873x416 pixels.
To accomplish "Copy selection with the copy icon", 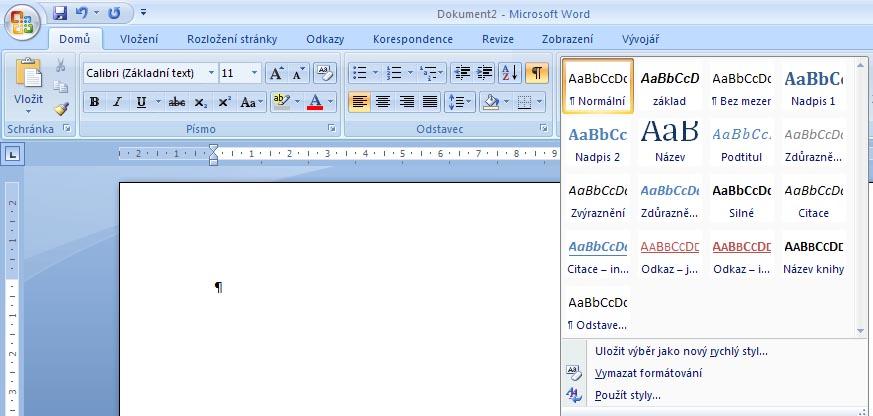I will coord(61,87).
